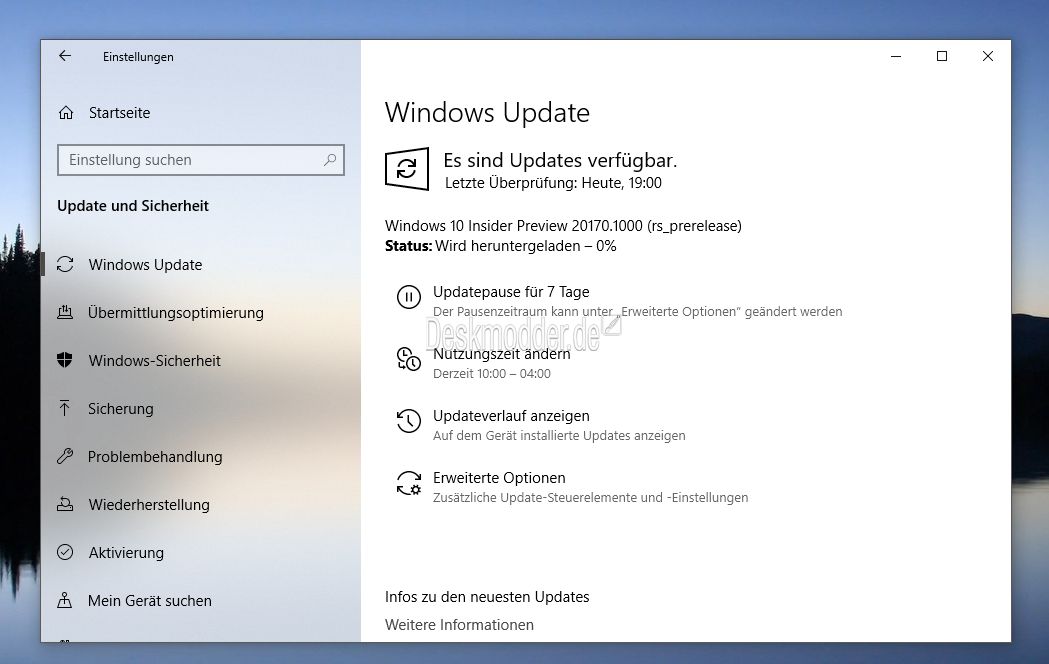Go to Sicherung section
This screenshot has height=664, width=1049.
[x=120, y=409]
